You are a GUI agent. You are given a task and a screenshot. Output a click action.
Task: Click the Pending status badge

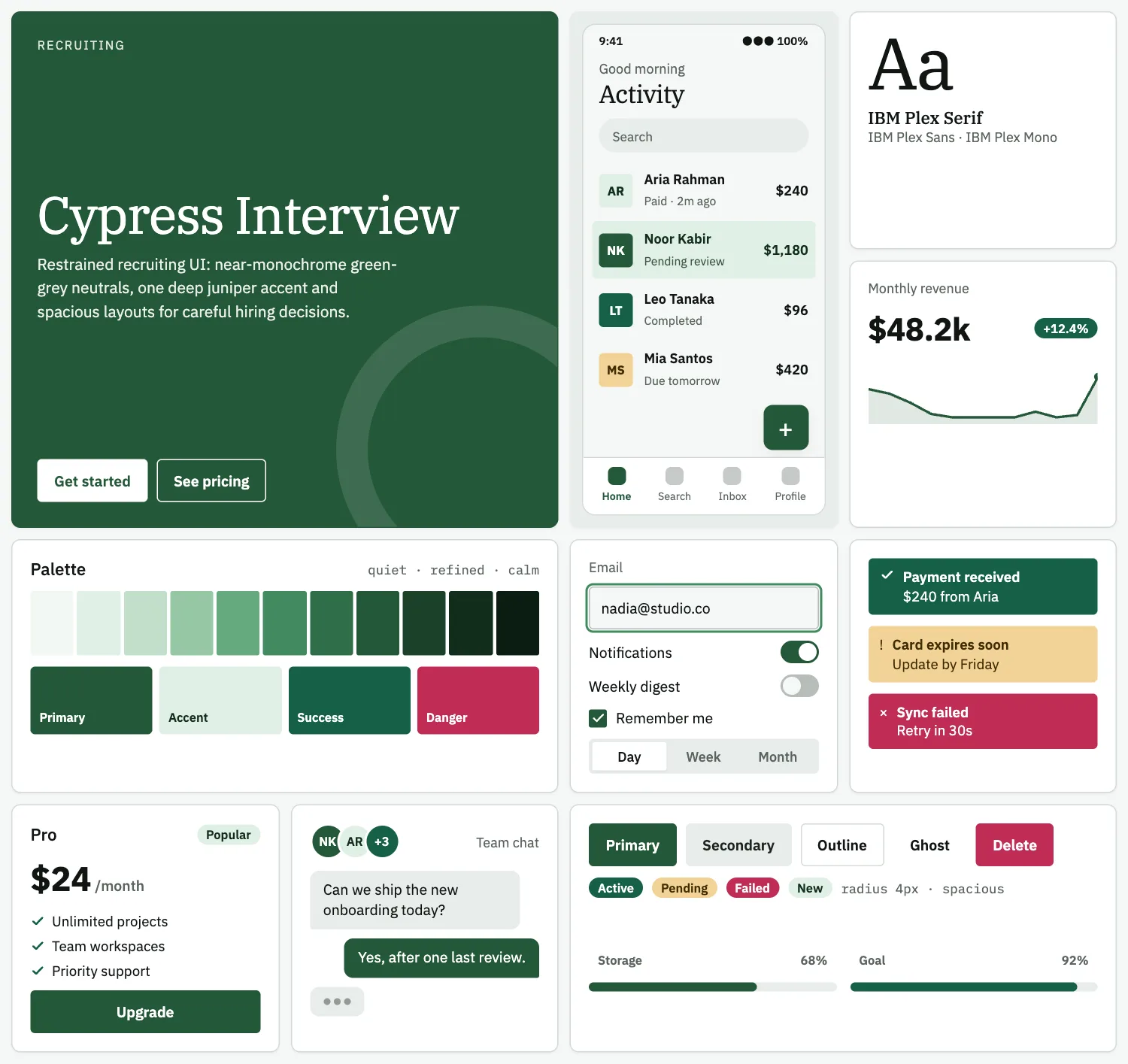tap(684, 888)
